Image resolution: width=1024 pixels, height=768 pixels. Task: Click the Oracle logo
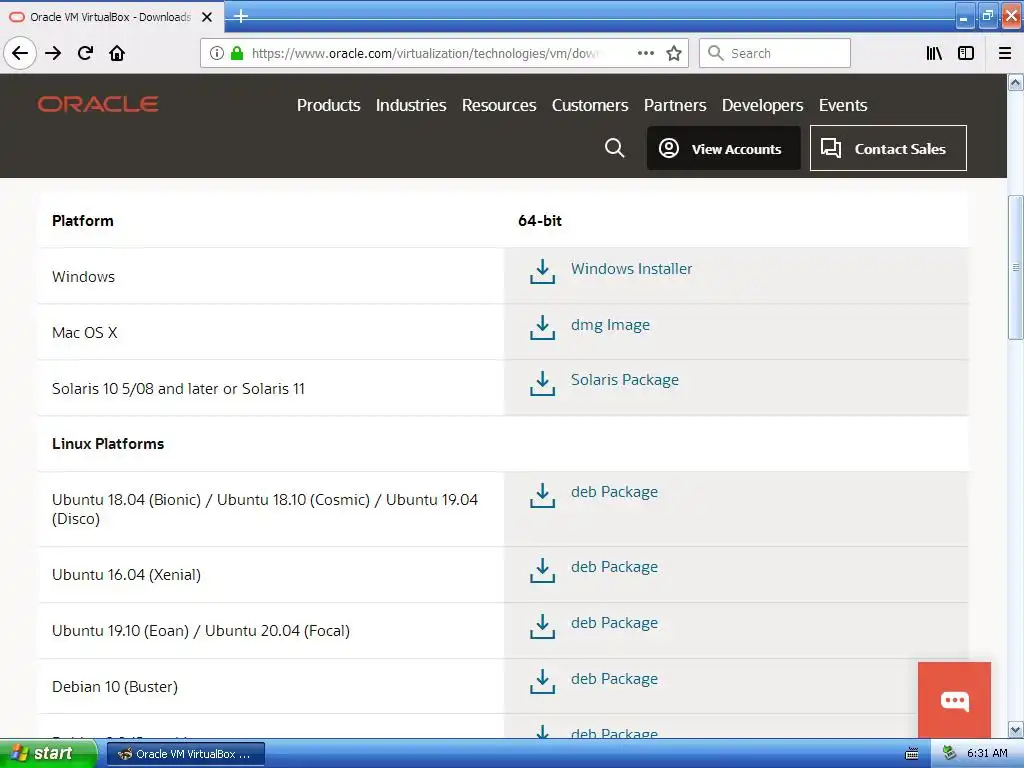(98, 104)
